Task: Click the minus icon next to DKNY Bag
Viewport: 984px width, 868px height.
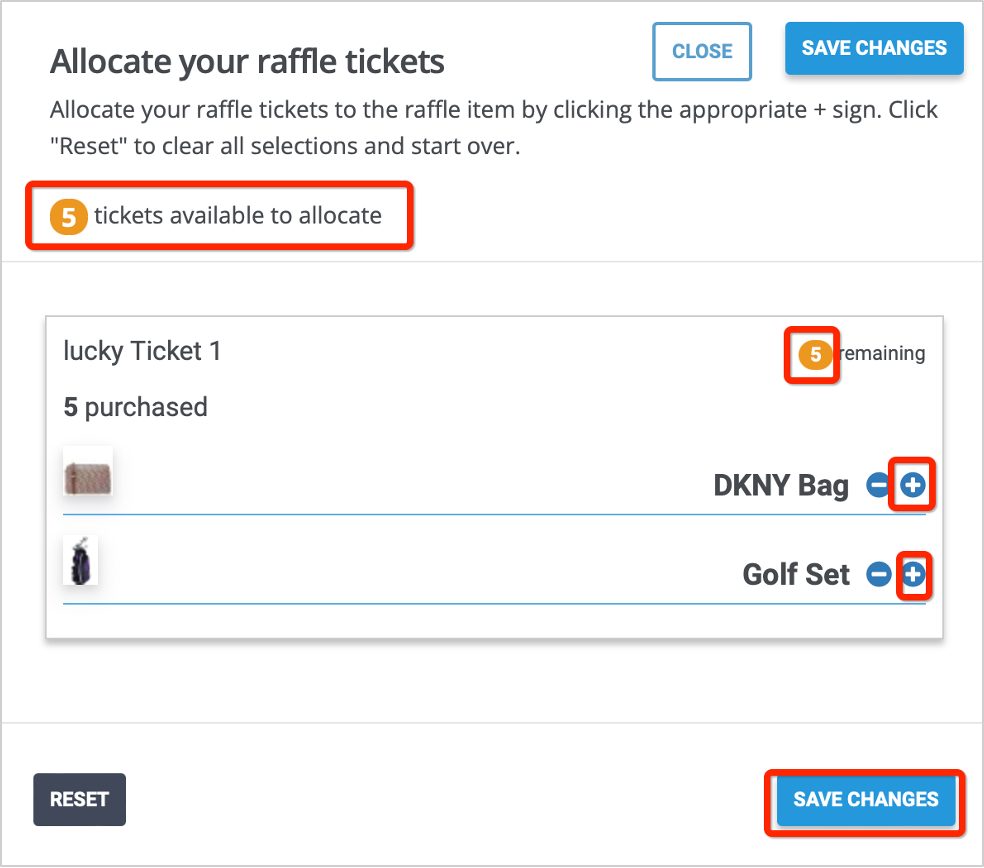Action: click(x=877, y=484)
